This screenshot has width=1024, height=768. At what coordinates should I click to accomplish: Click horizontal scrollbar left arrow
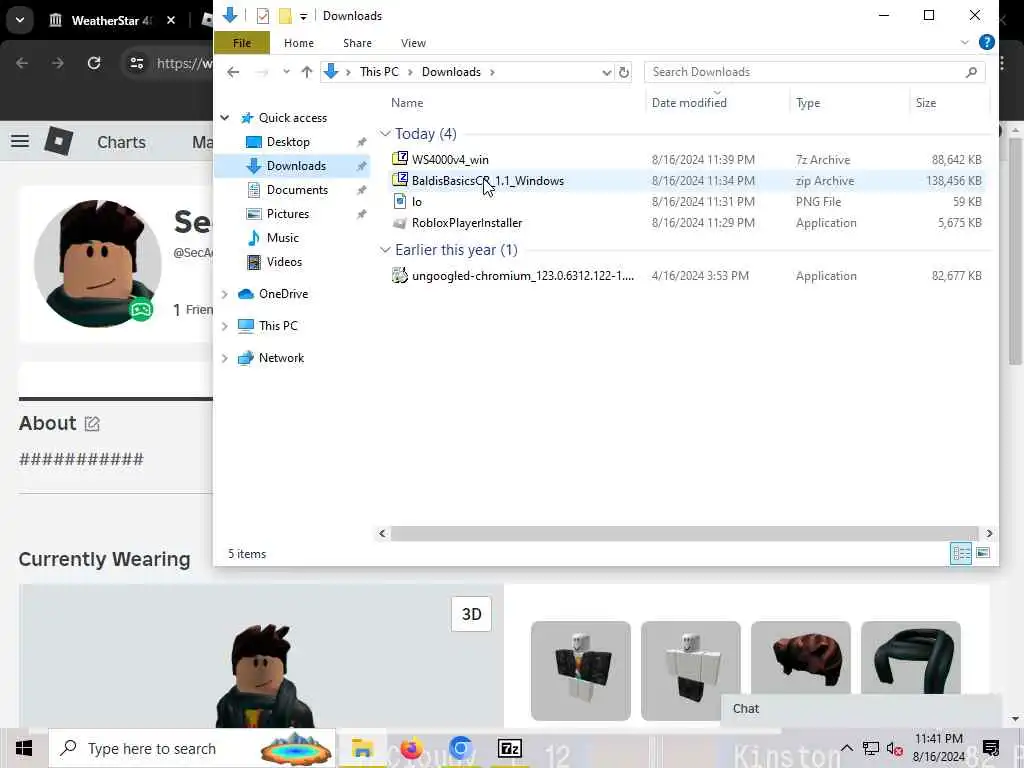pyautogui.click(x=383, y=534)
